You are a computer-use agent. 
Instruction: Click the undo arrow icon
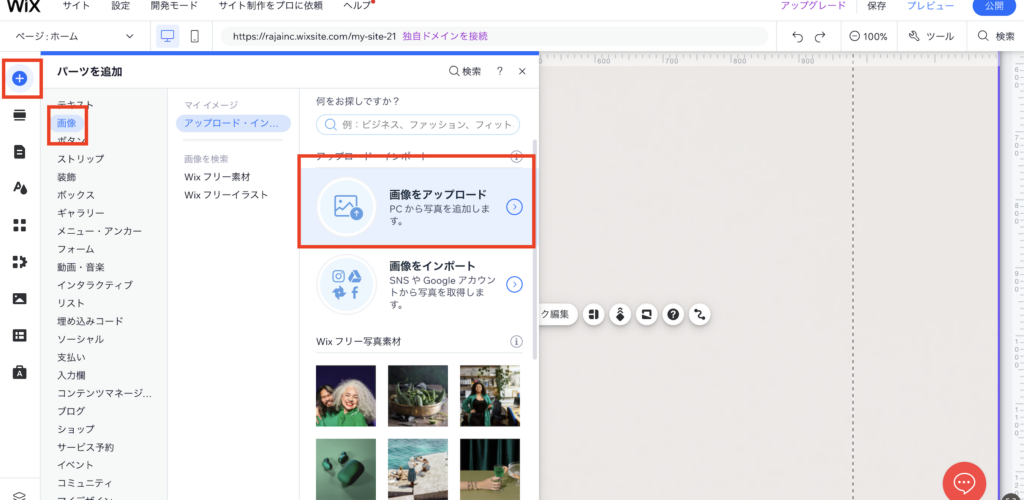click(x=797, y=37)
